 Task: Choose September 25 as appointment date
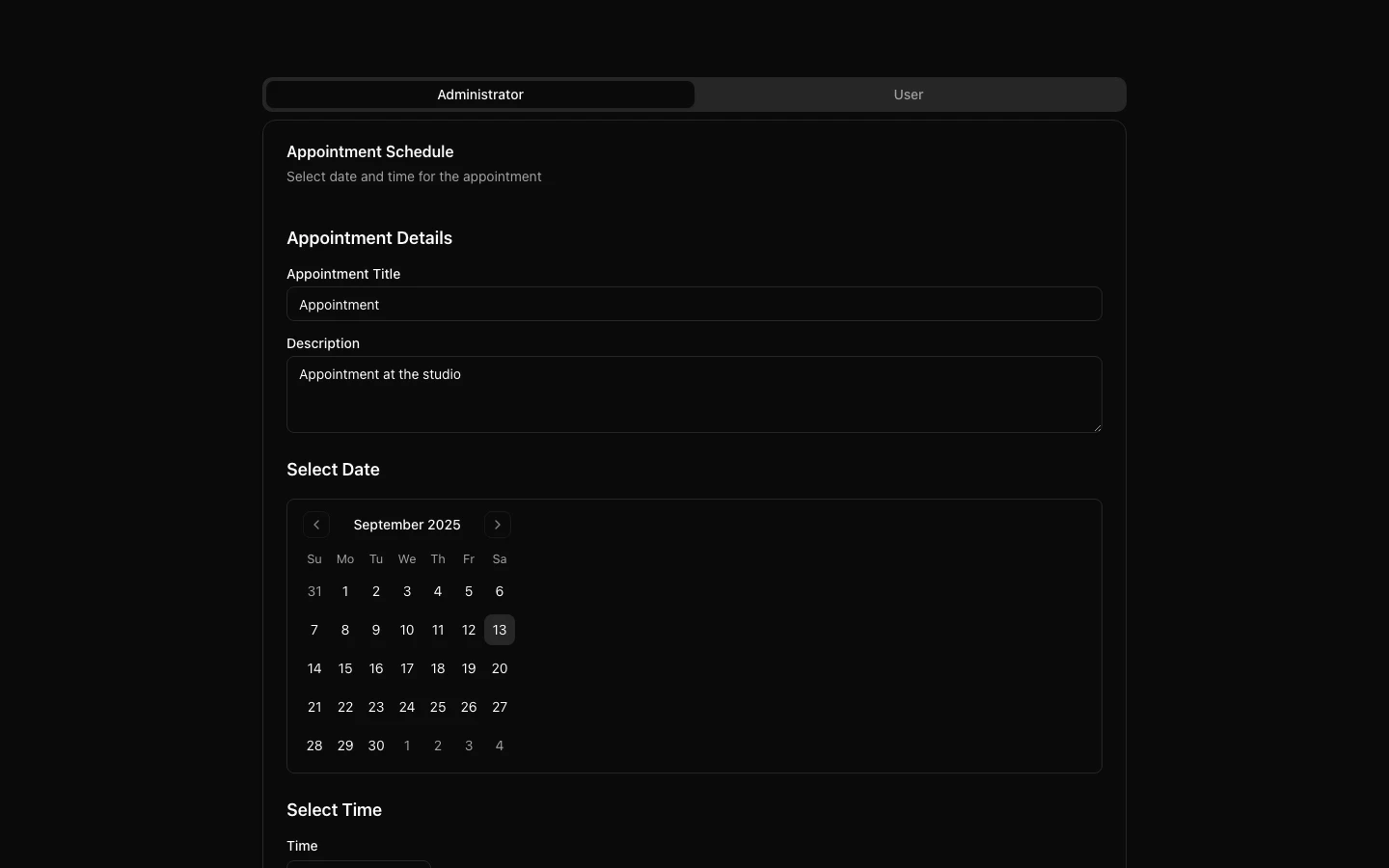(438, 707)
